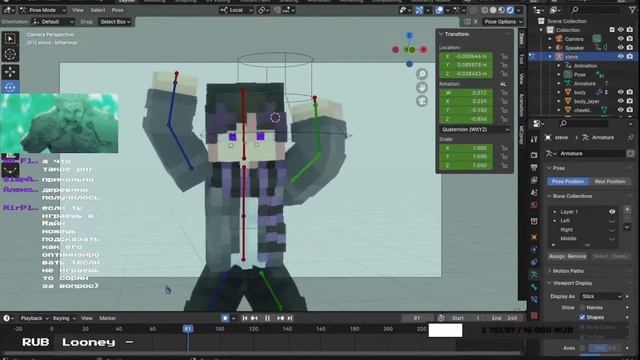Click the blue Z axis on navigation gizmo
This screenshot has width=640, height=360.
point(409,36)
